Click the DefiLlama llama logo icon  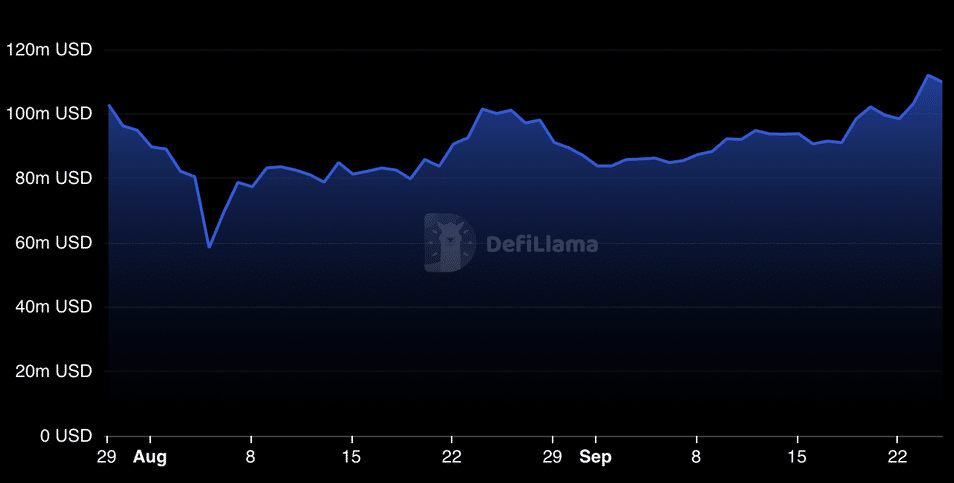pyautogui.click(x=449, y=242)
